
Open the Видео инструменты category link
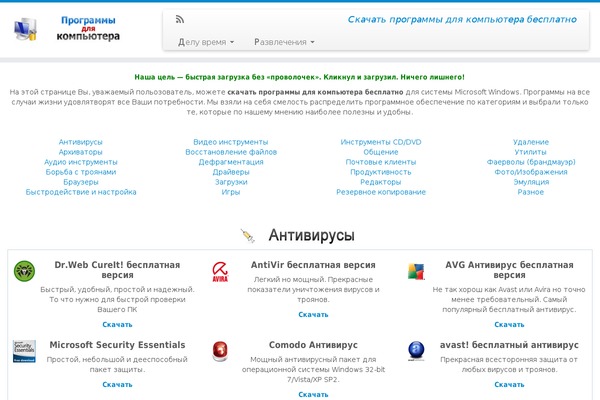(231, 142)
